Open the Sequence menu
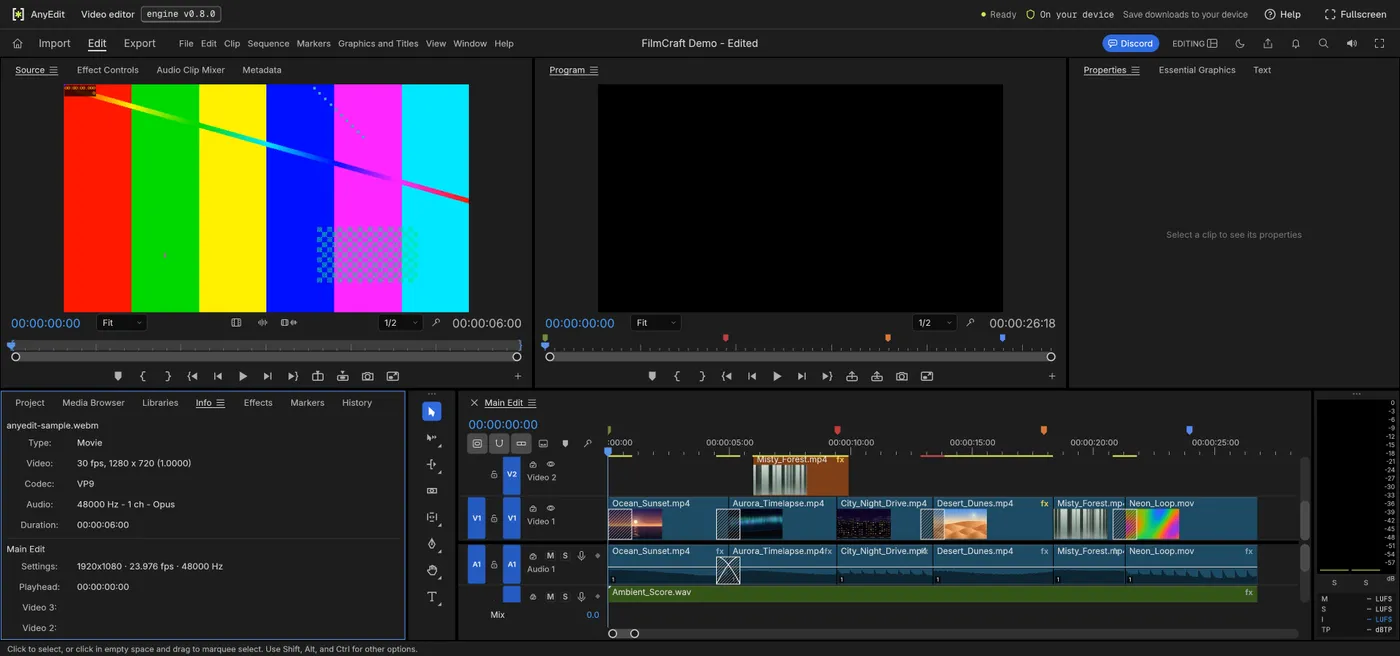The height and width of the screenshot is (656, 1400). [x=268, y=43]
